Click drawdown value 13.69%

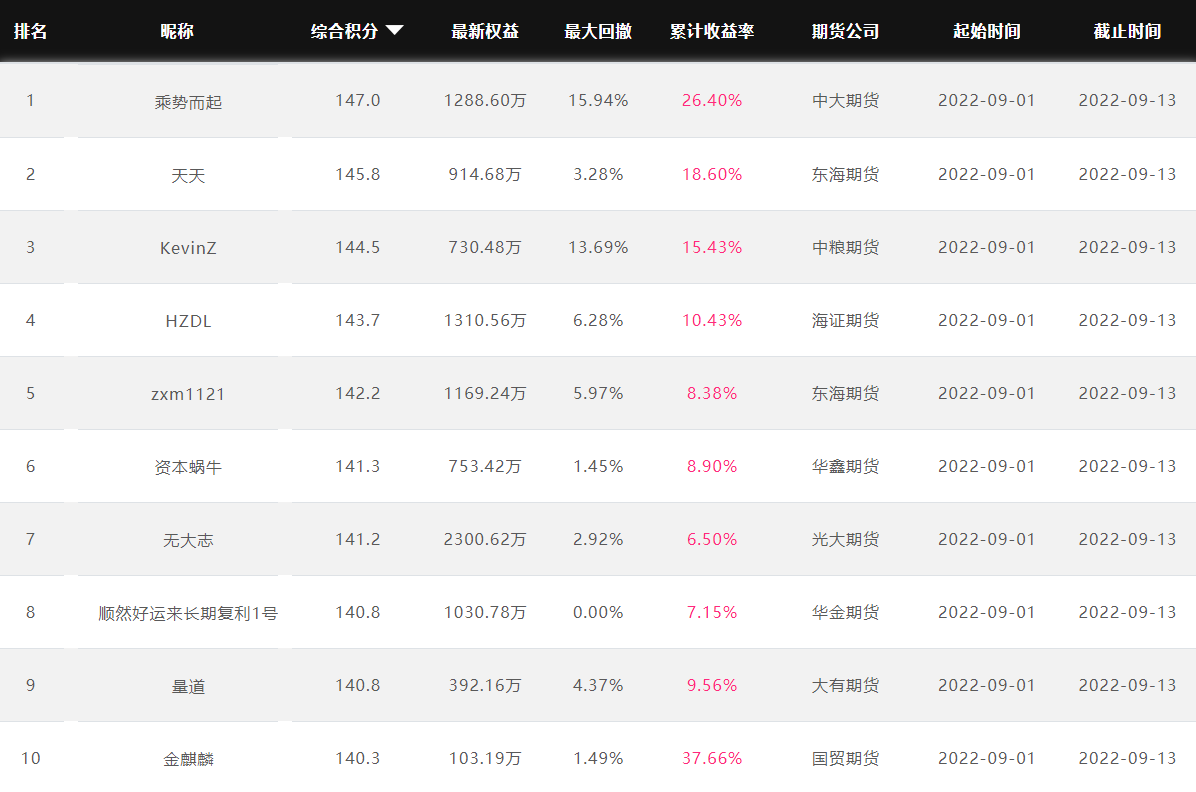[598, 247]
